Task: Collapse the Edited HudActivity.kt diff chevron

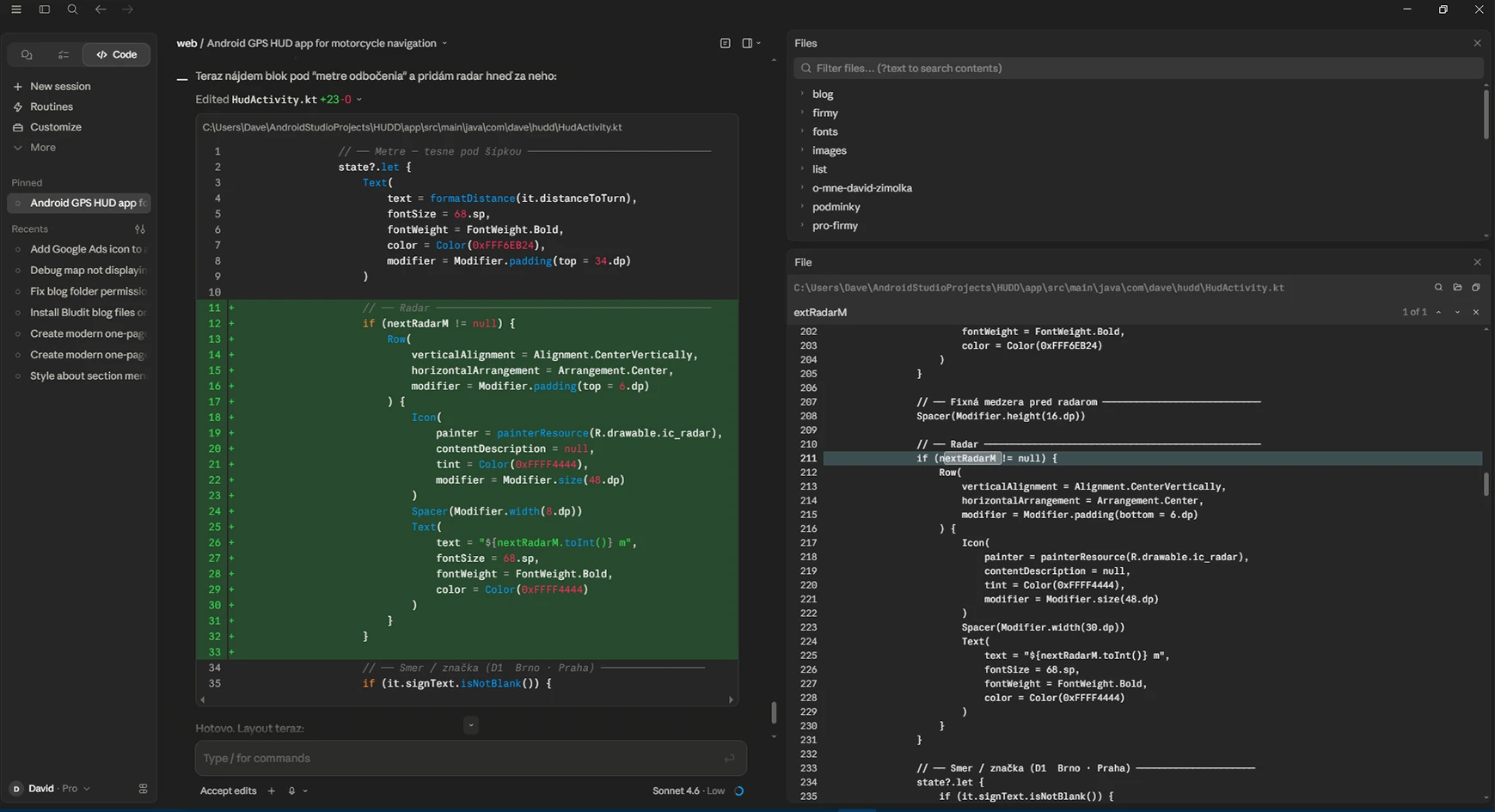Action: click(359, 100)
